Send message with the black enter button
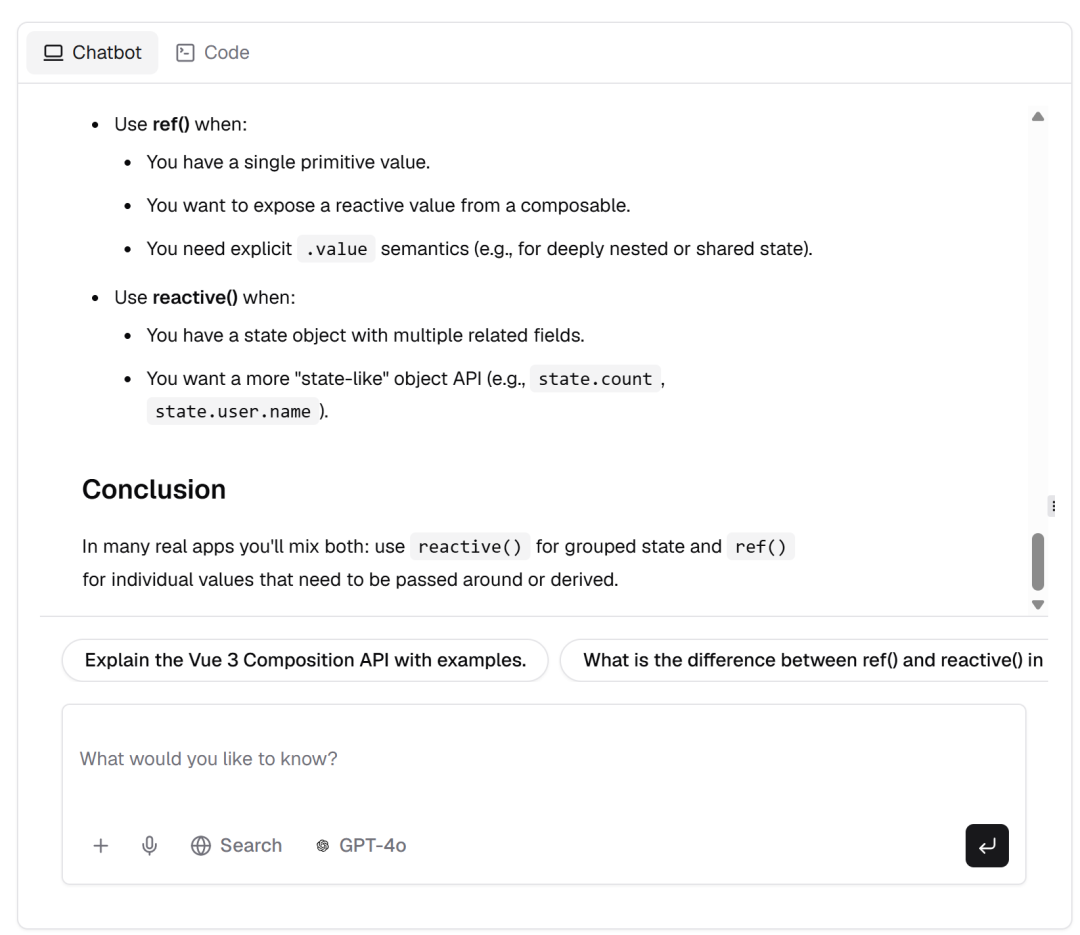Screen dimensions: 1080x935 [x=986, y=845]
